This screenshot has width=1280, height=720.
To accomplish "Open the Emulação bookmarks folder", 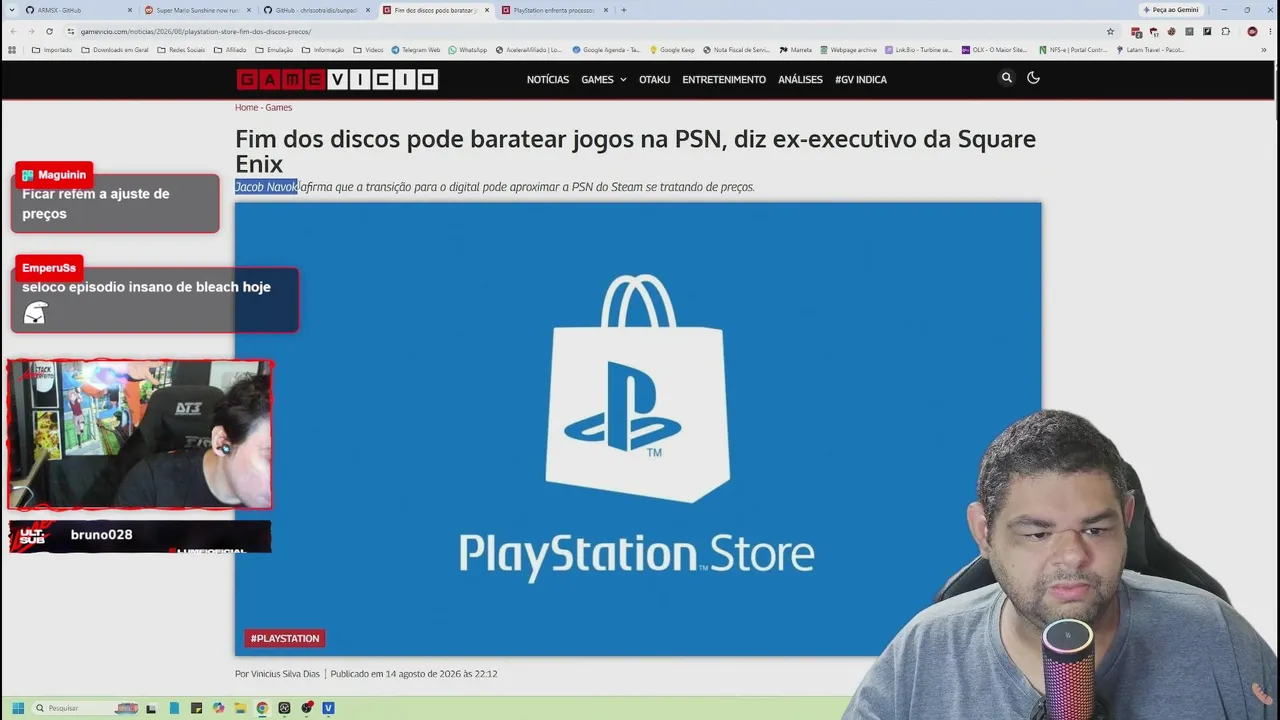I will [x=274, y=50].
